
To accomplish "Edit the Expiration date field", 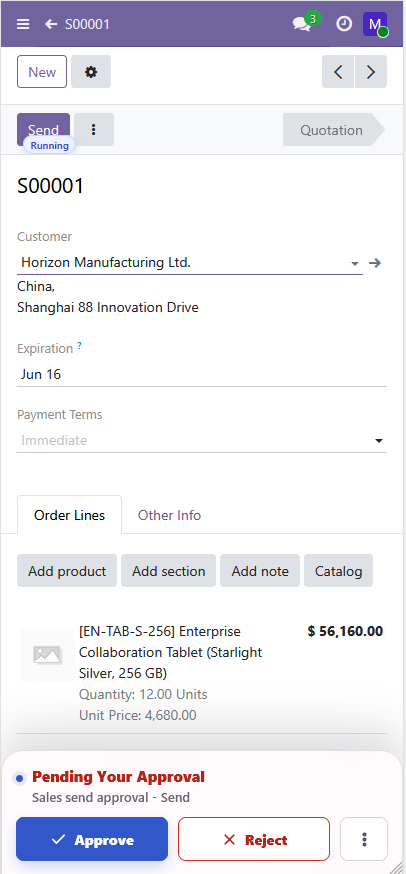I will pyautogui.click(x=202, y=374).
